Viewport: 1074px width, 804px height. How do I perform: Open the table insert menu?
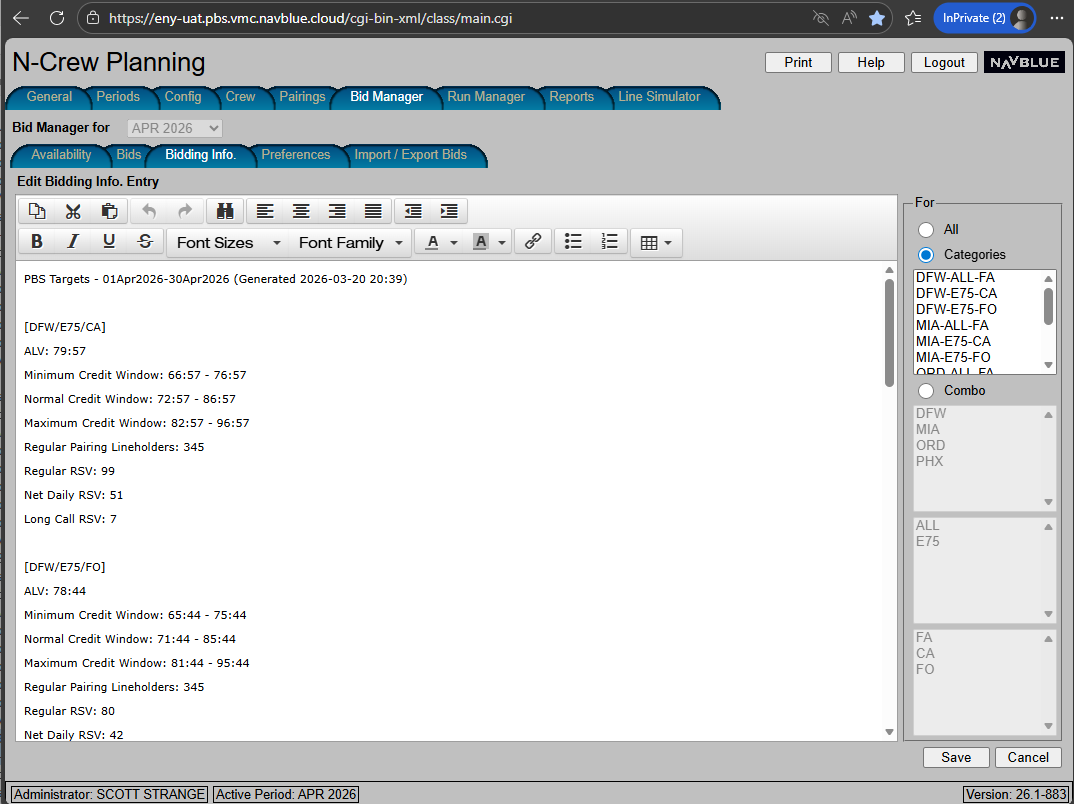point(656,243)
